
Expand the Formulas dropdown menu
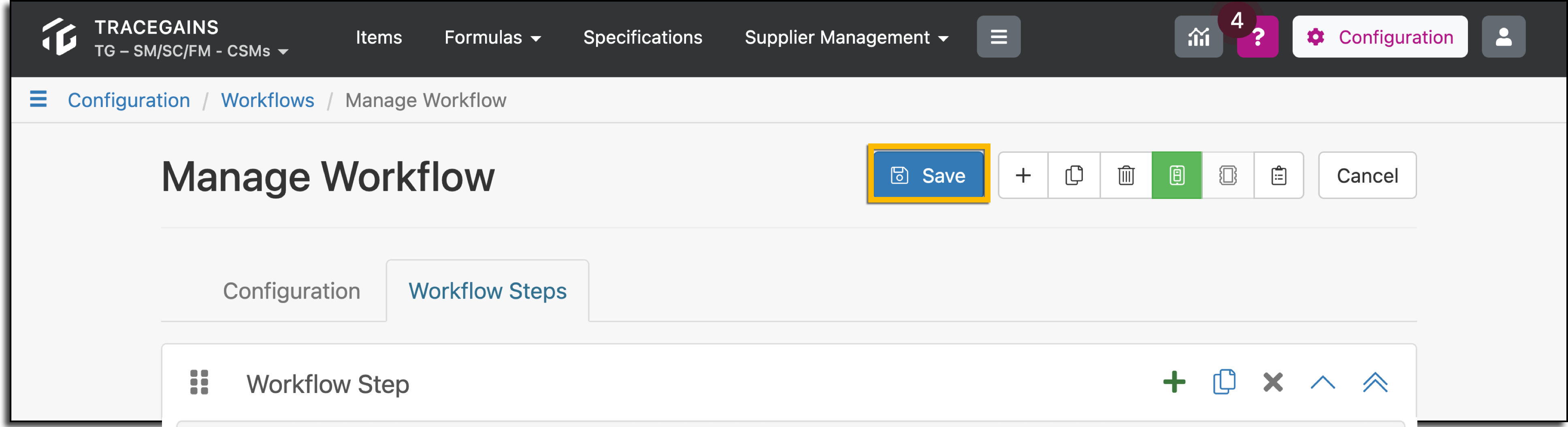(492, 38)
